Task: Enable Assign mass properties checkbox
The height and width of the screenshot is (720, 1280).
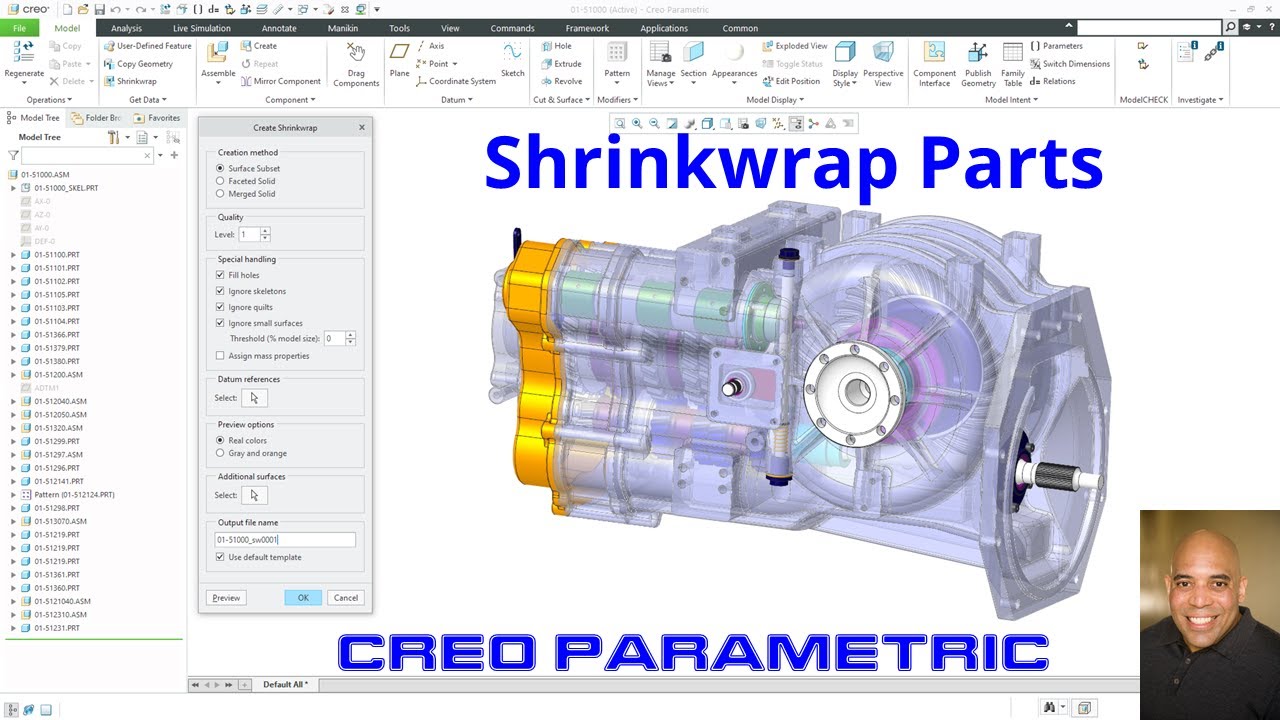Action: point(220,356)
